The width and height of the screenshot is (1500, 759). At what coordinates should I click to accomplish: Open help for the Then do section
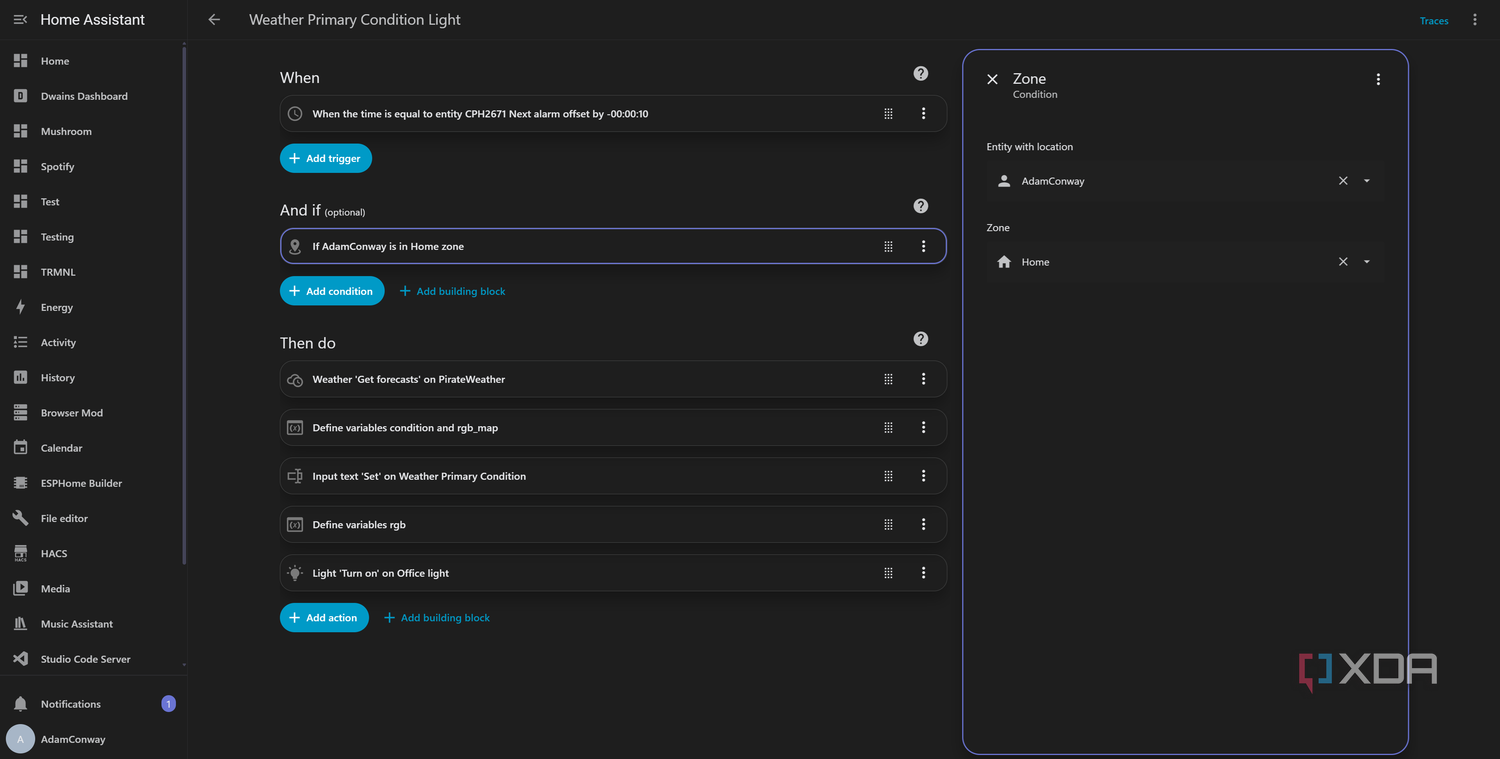click(x=921, y=339)
